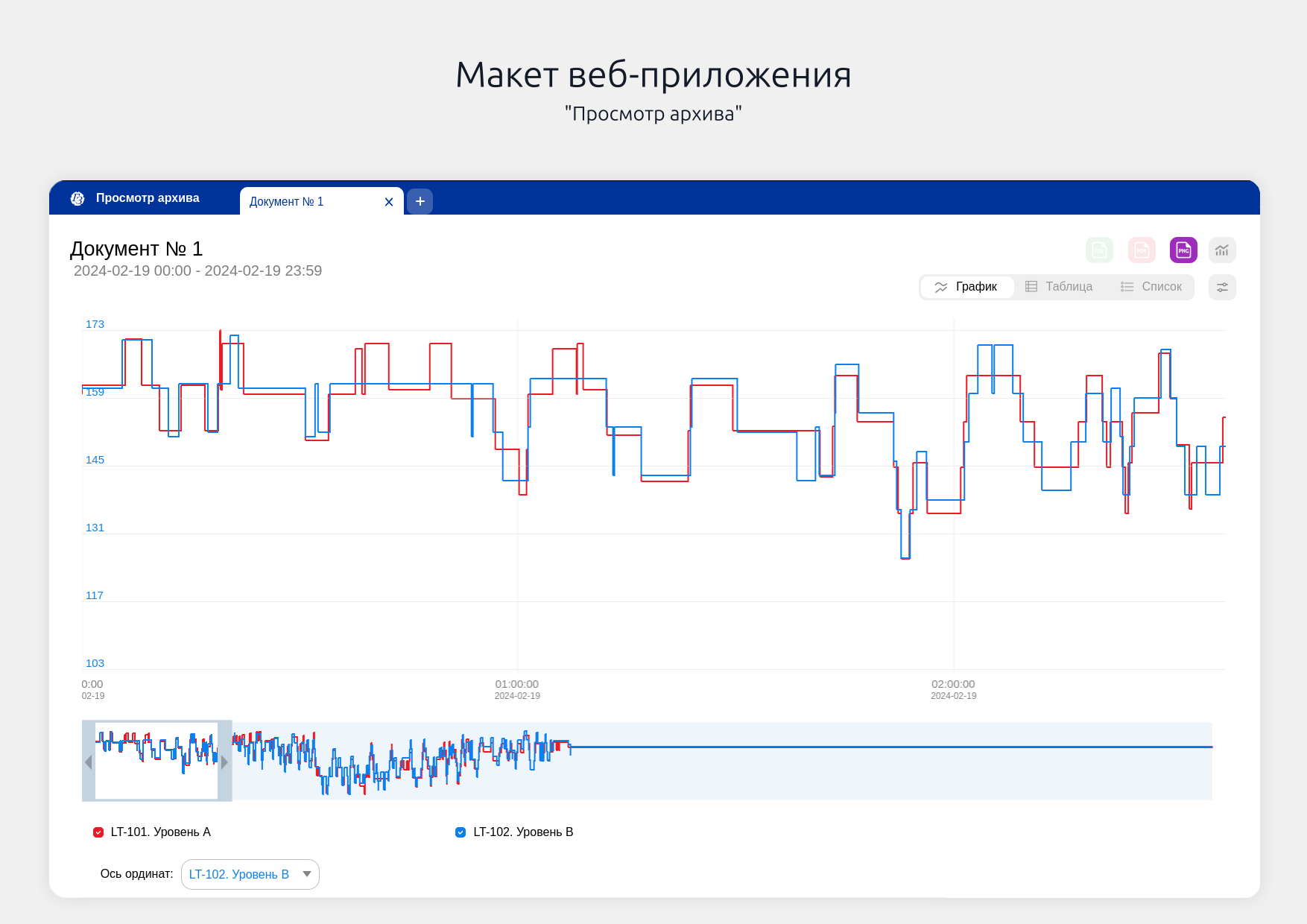Select the Документ № 1 tab
The width and height of the screenshot is (1307, 924).
pos(298,202)
